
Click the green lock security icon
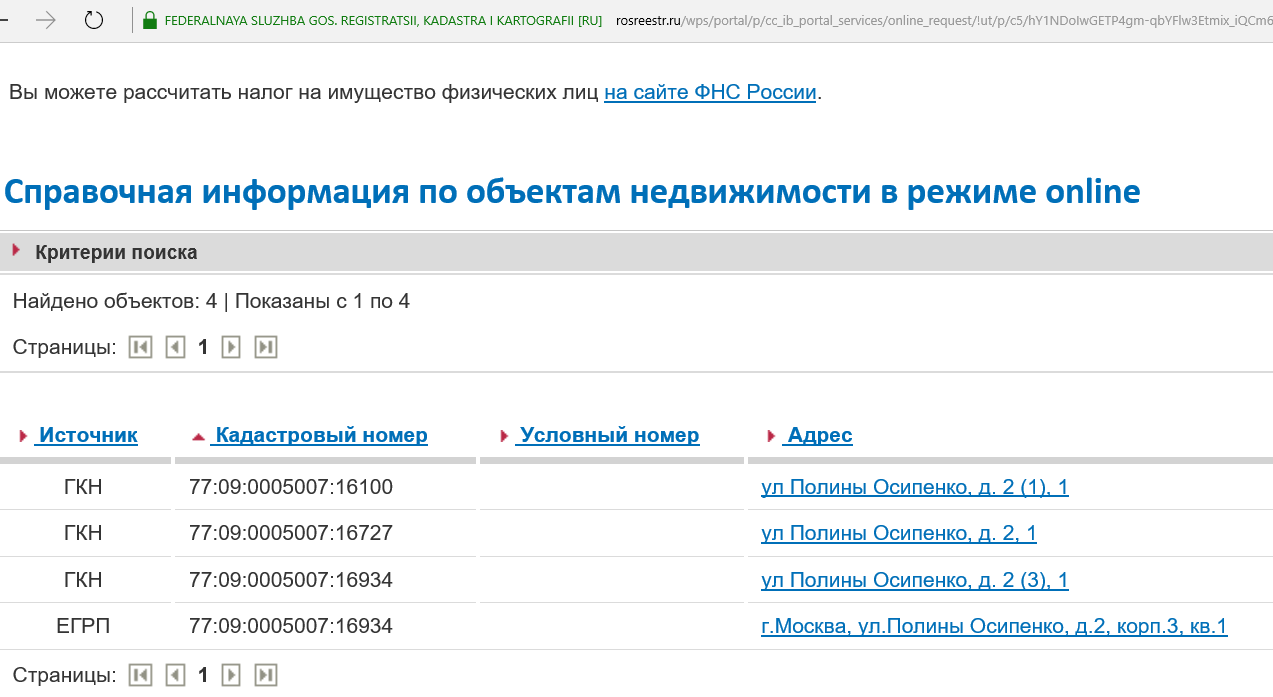[x=150, y=20]
